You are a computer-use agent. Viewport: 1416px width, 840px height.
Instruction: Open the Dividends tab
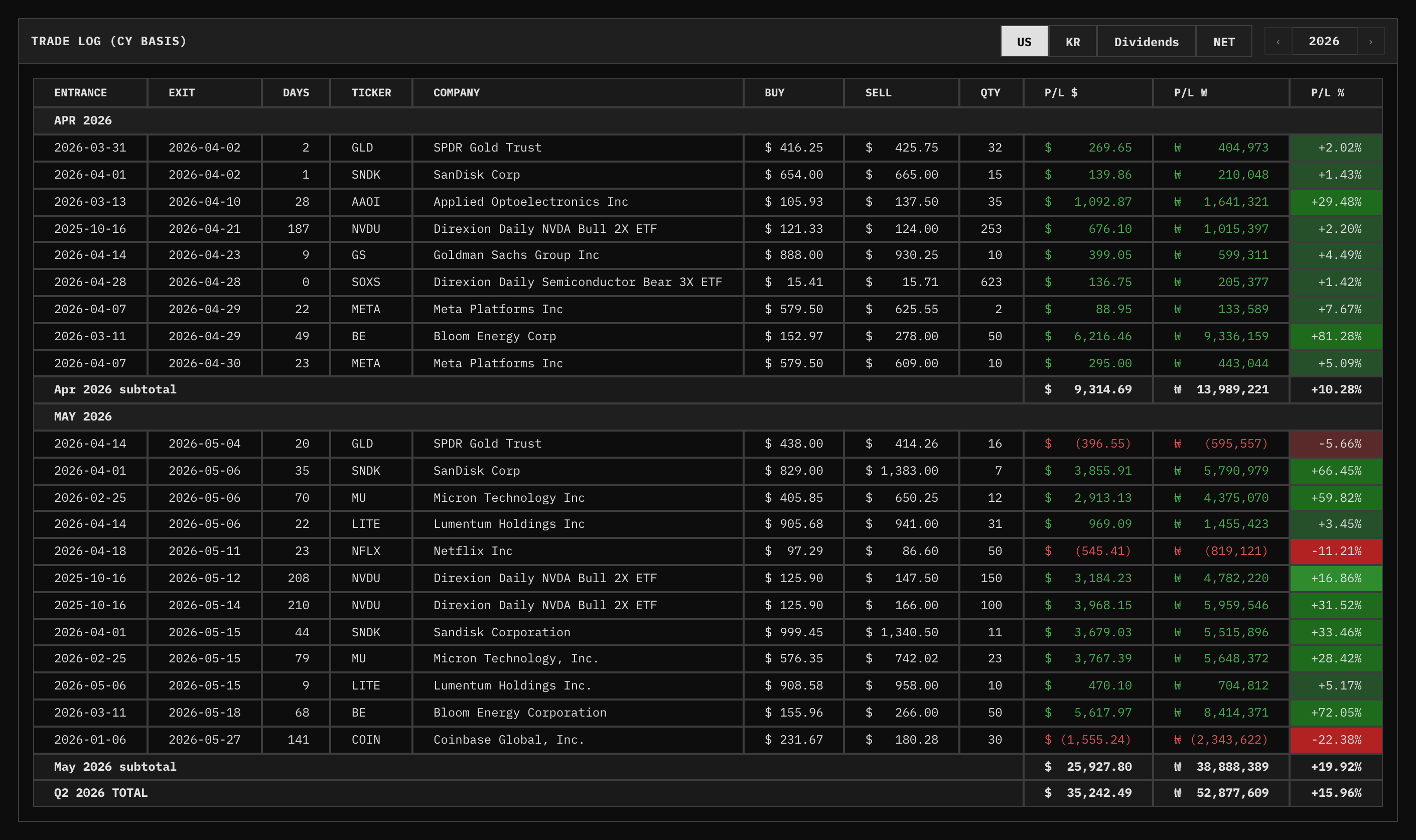click(1146, 41)
